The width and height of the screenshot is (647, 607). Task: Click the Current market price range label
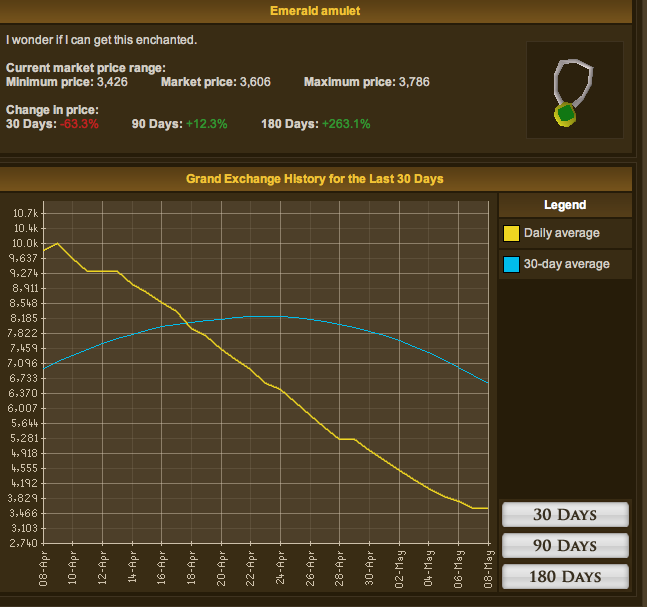click(86, 68)
